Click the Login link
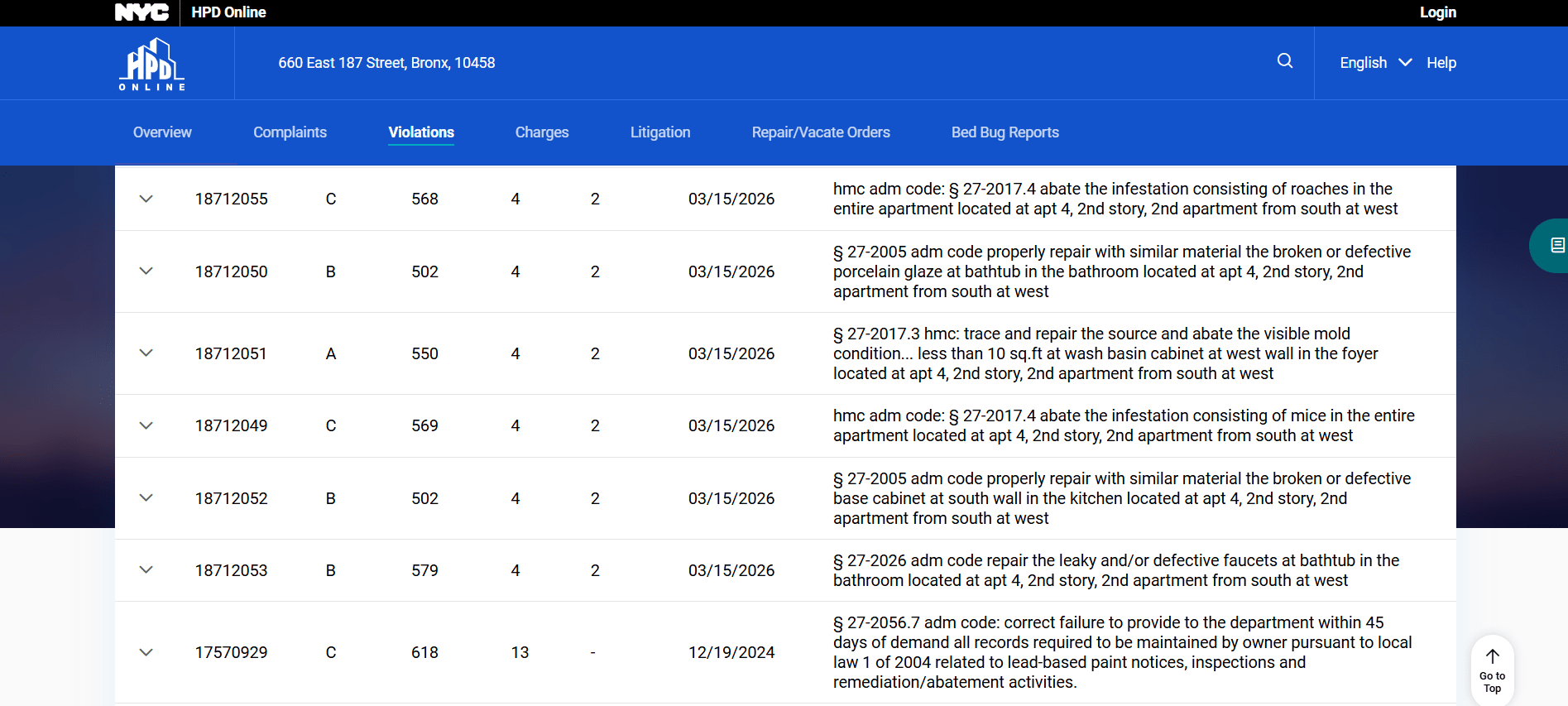The image size is (1568, 706). point(1437,12)
